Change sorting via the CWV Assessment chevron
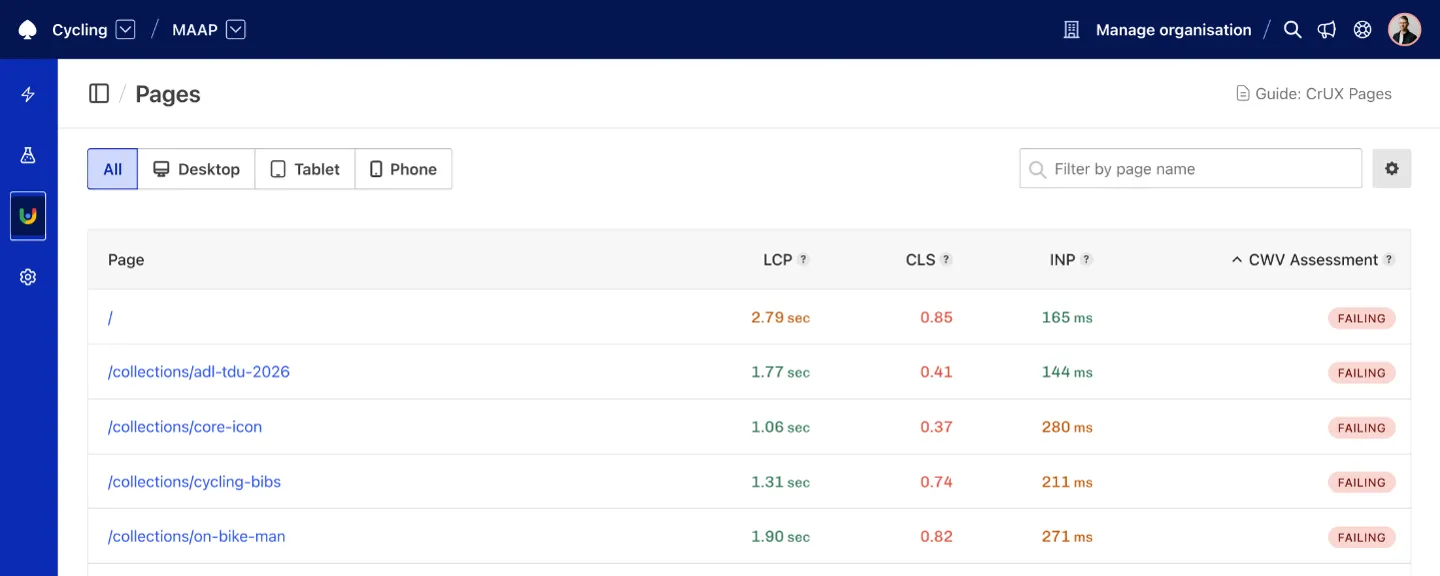The width and height of the screenshot is (1440, 576). [x=1236, y=259]
